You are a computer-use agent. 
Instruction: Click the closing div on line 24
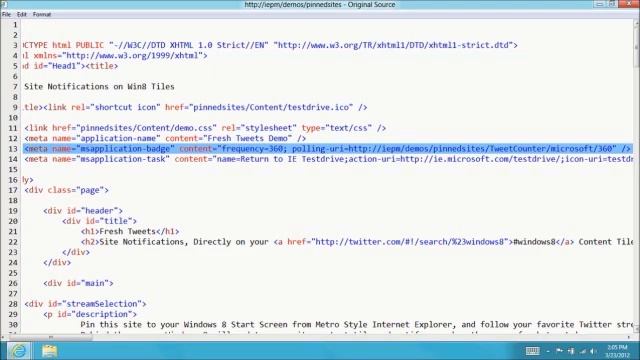(57, 262)
